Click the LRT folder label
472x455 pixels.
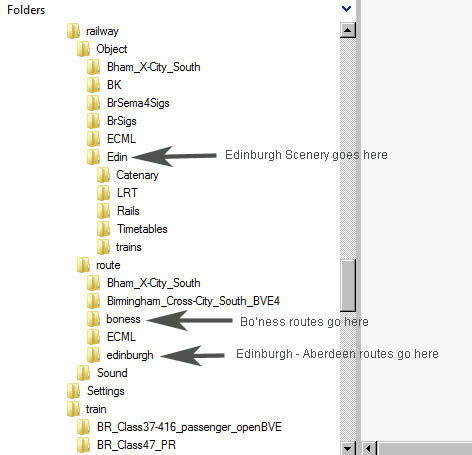point(127,193)
